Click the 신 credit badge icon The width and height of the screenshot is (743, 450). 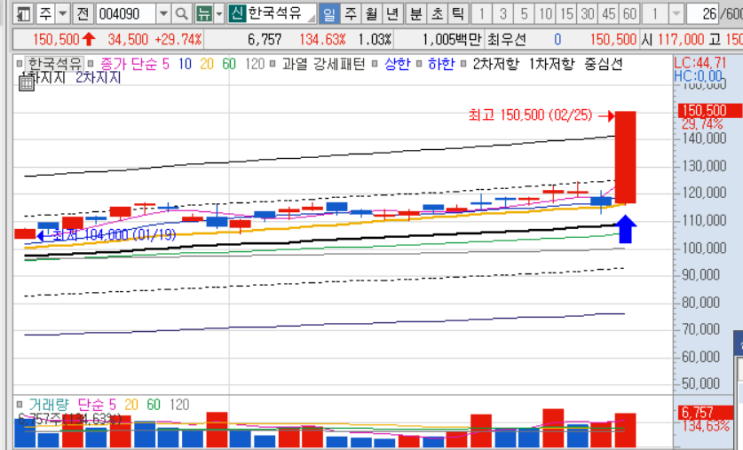236,13
